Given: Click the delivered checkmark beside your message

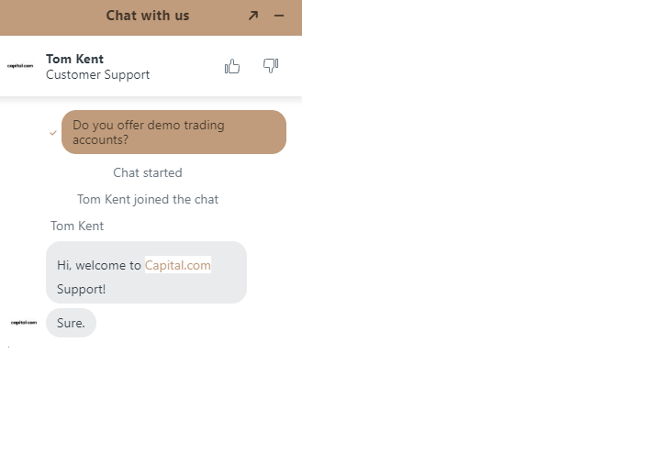Looking at the screenshot, I should coord(53,133).
